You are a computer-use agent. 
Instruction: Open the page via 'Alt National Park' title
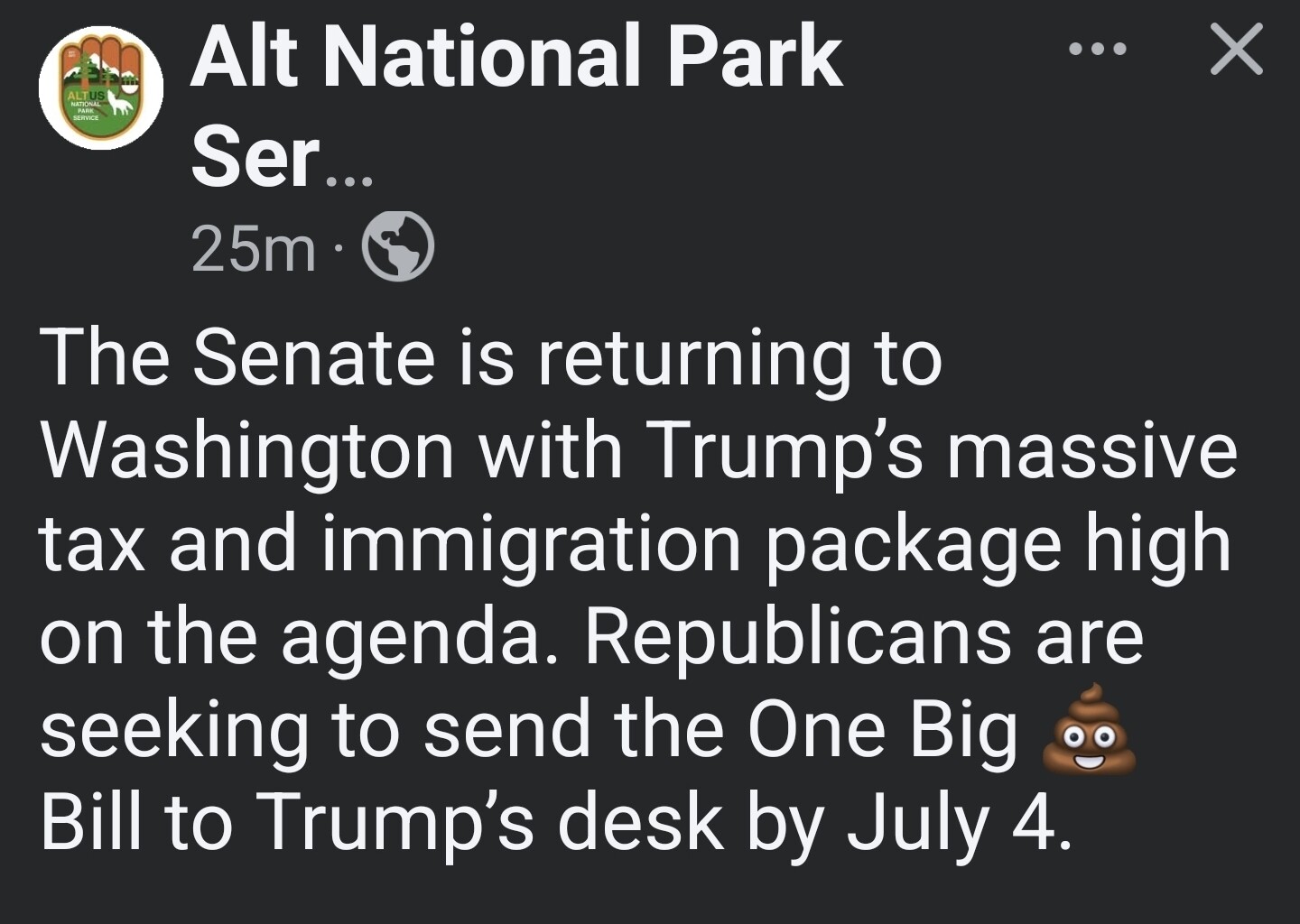(516, 57)
